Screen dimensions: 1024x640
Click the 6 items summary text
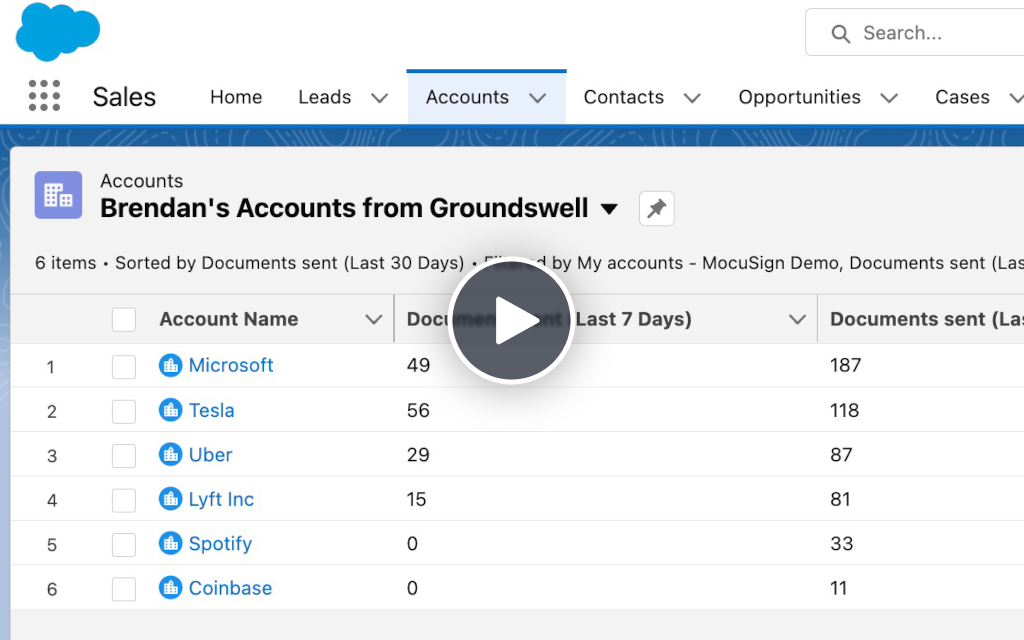tap(65, 263)
